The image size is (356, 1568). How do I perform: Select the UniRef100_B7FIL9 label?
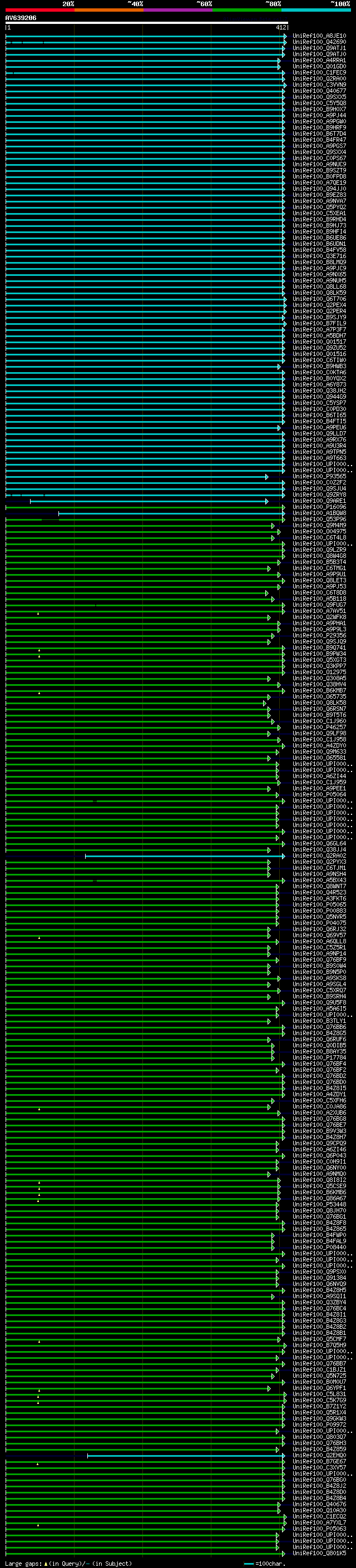[319, 323]
